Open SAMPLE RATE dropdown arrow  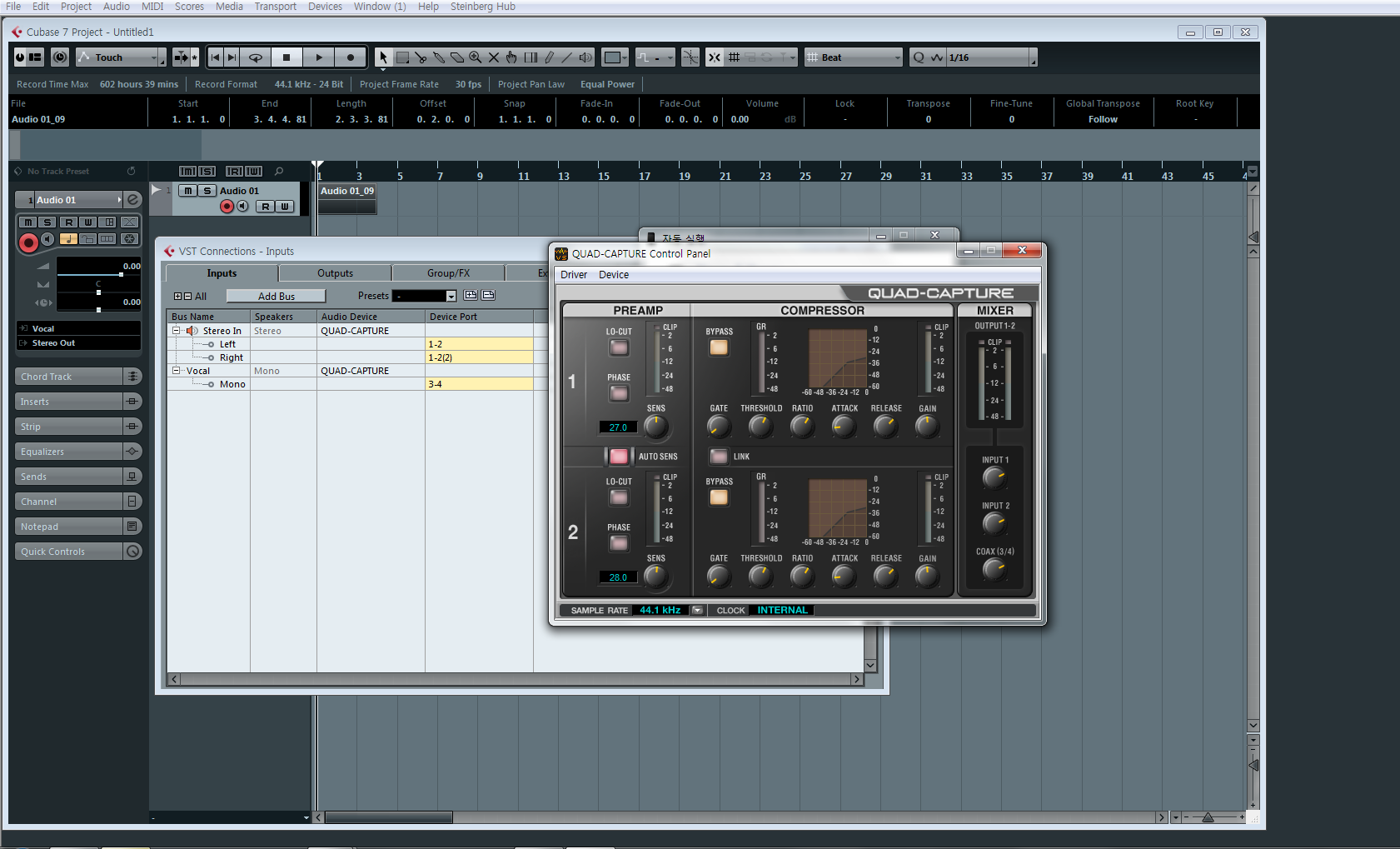(697, 610)
